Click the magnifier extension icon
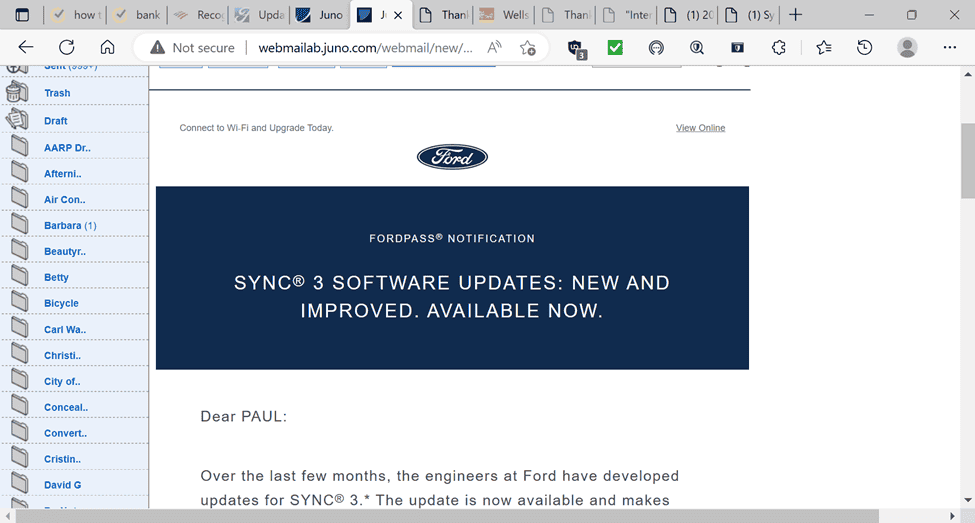 pos(697,47)
